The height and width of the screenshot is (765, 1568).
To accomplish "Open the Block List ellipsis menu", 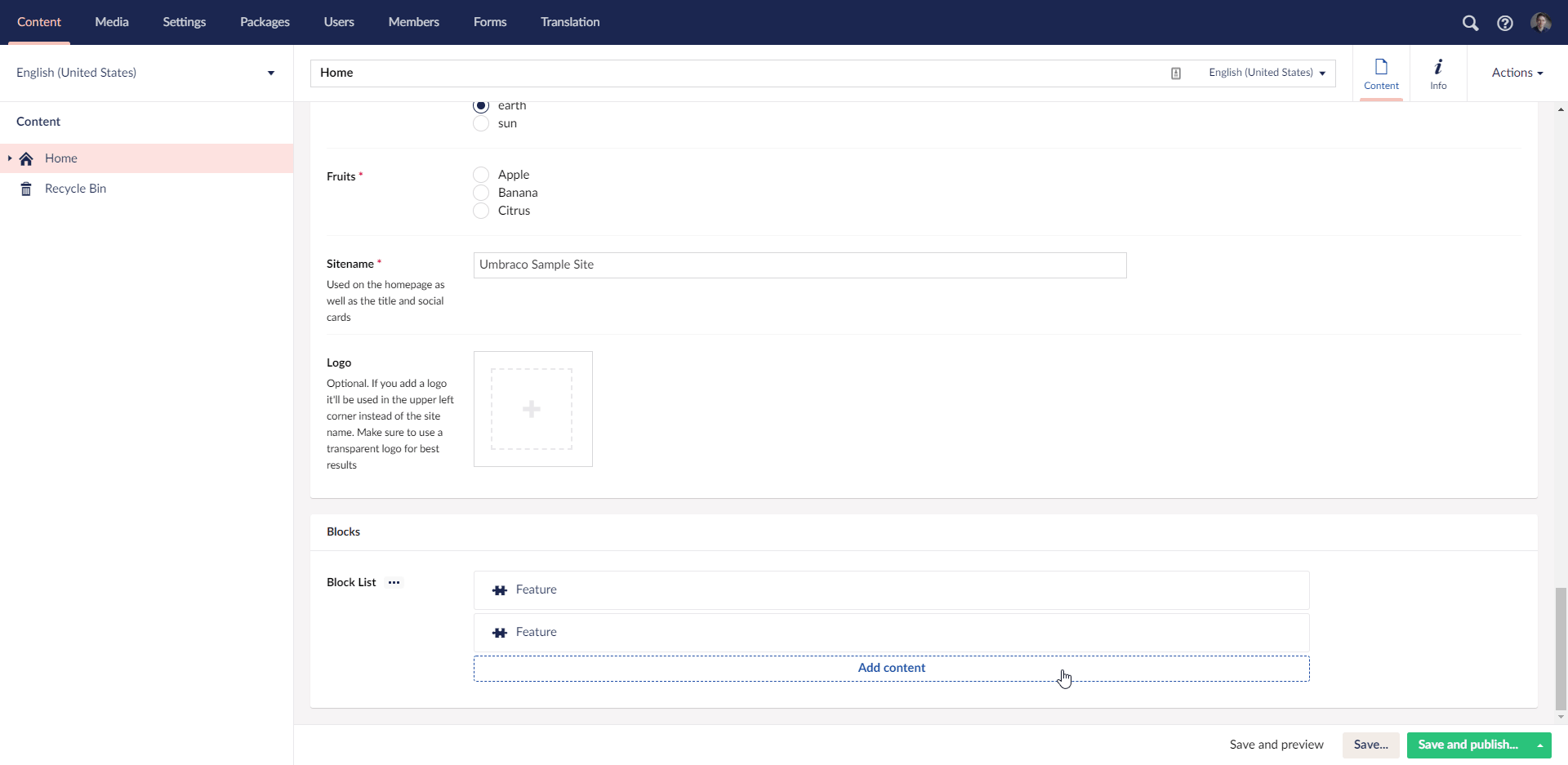I will pos(394,582).
